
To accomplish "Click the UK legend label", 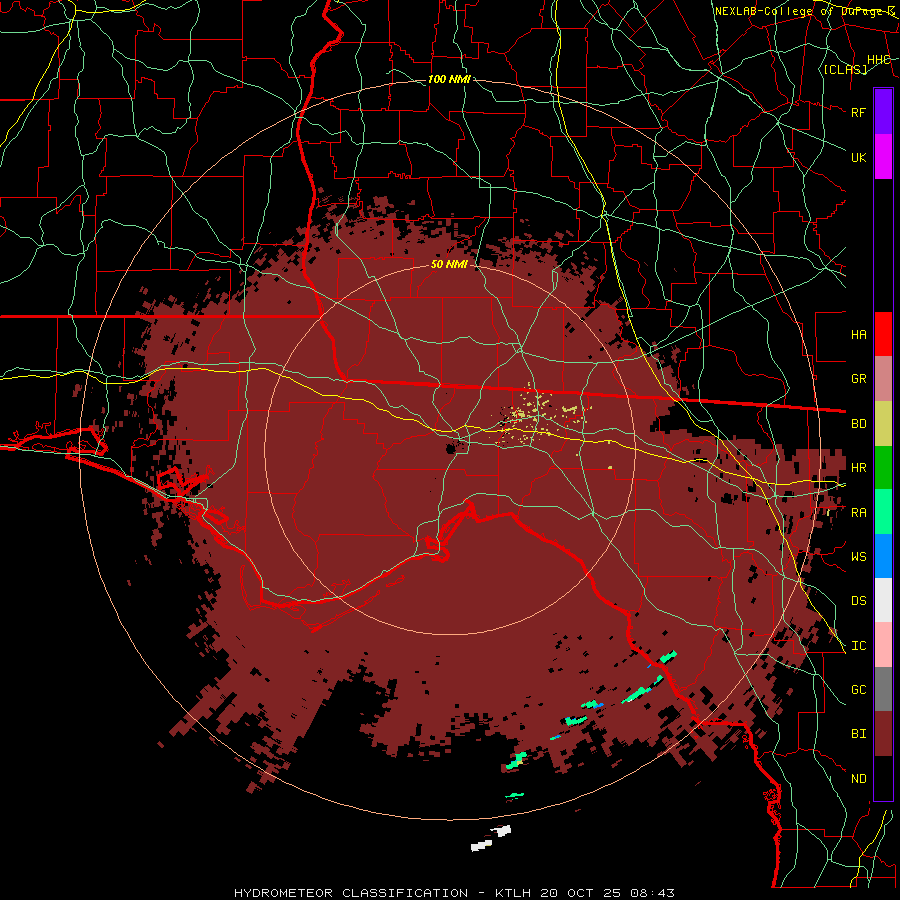I will pos(858,157).
